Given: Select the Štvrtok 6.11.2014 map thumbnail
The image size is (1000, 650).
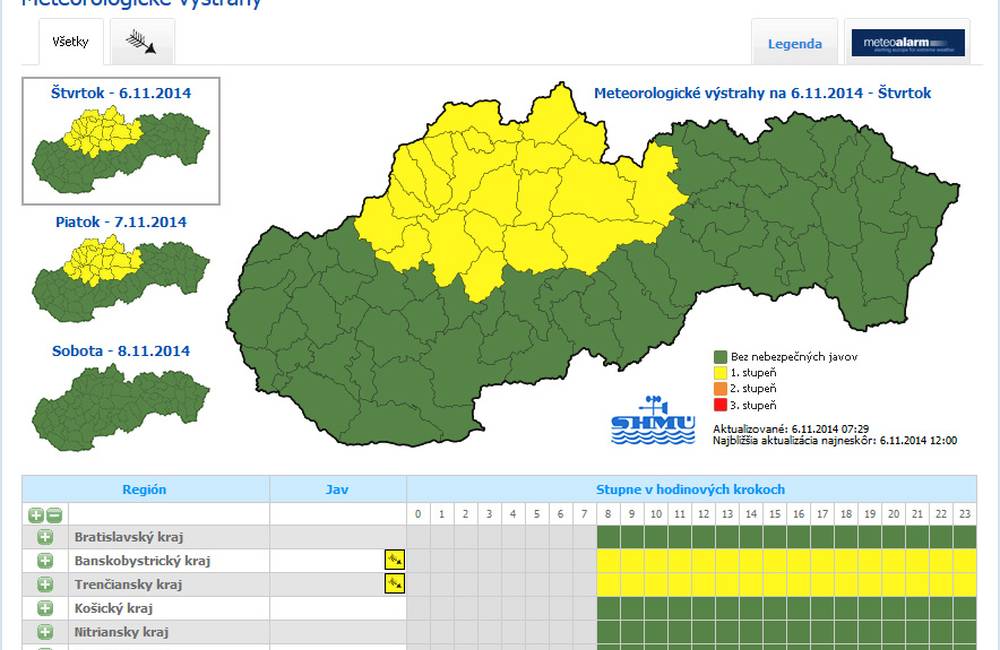Looking at the screenshot, I should (x=121, y=150).
